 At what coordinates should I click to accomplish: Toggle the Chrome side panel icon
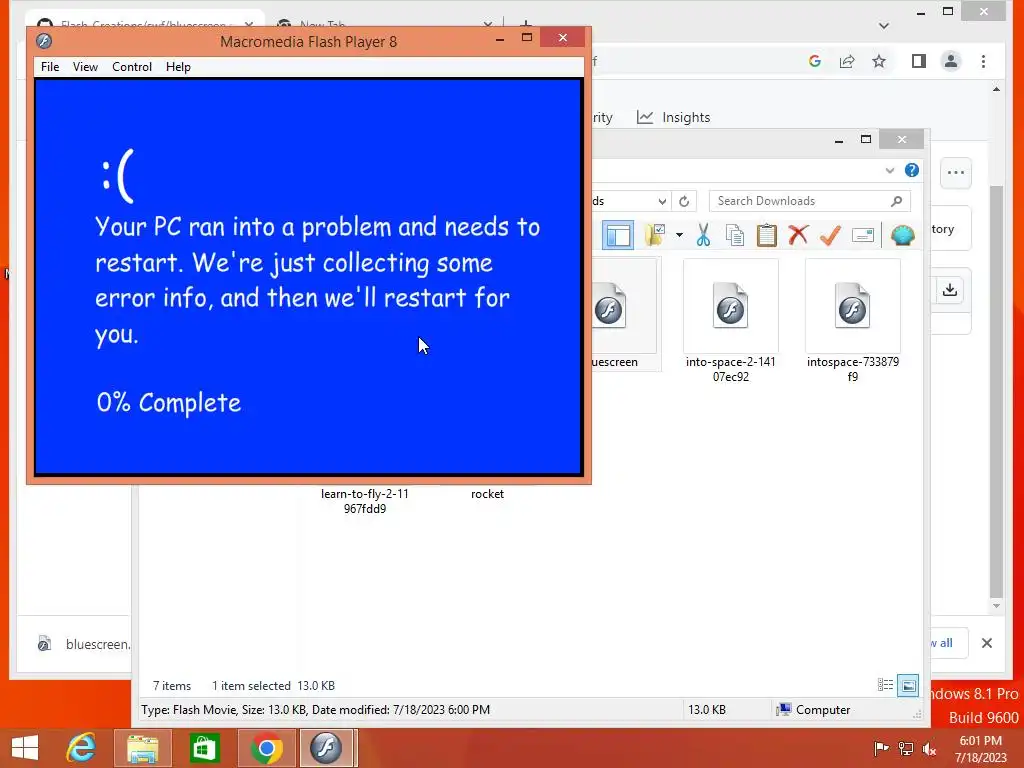(x=919, y=61)
